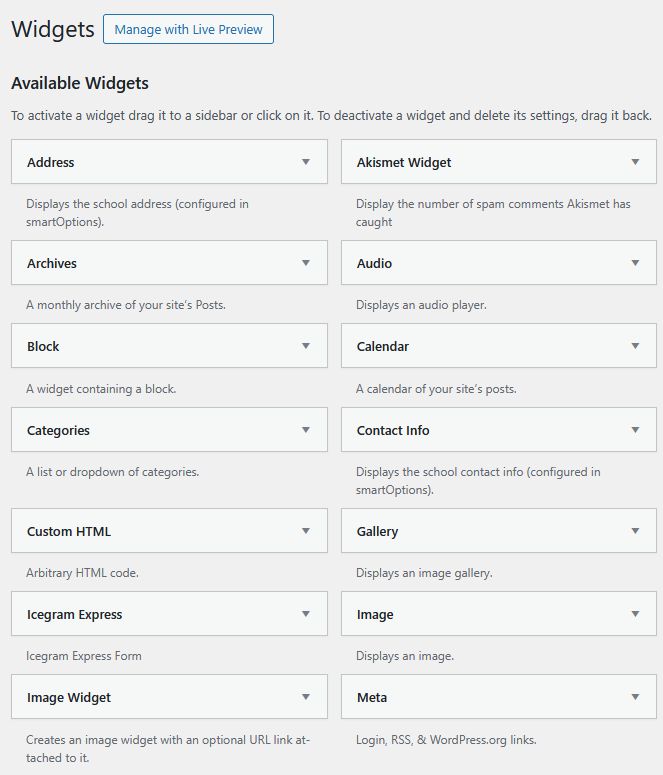Expand the Address widget arrow
The width and height of the screenshot is (663, 775).
click(306, 162)
